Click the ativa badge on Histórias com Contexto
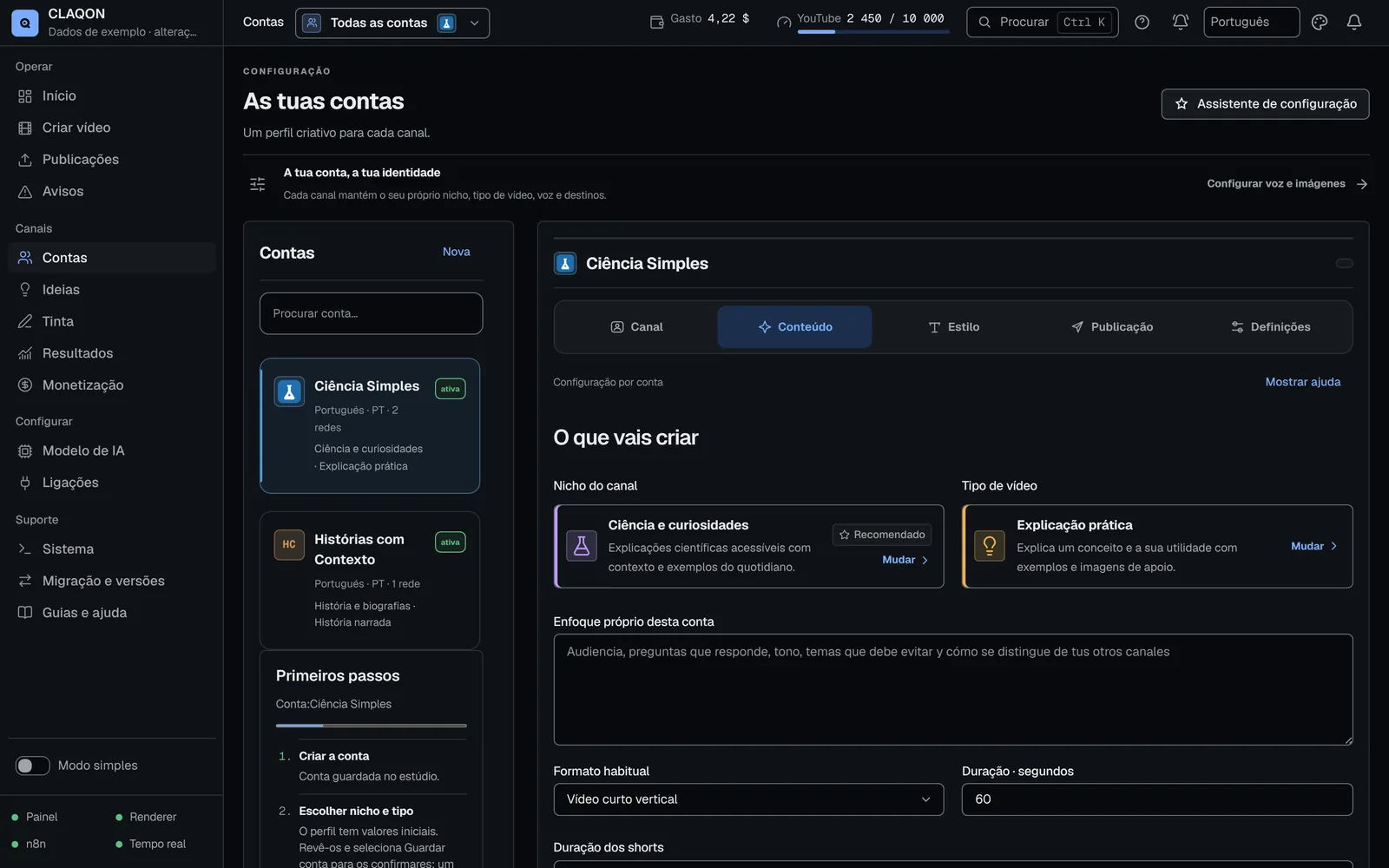 pos(450,542)
